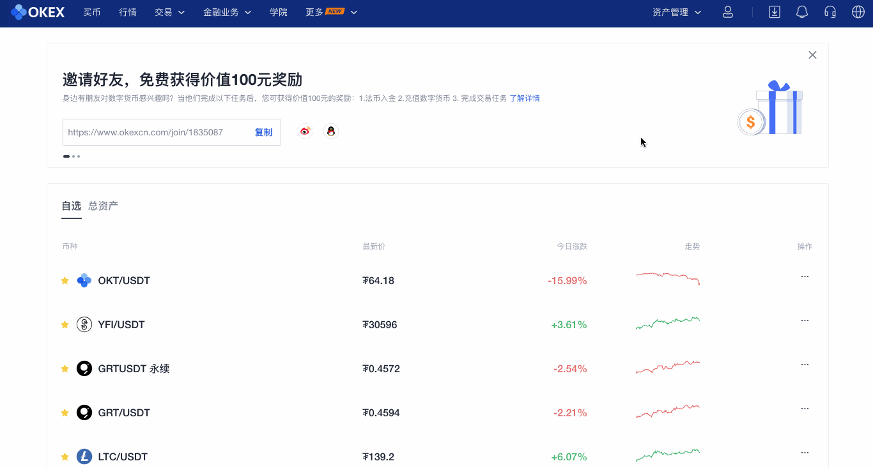Open the language globe icon

pos(858,12)
